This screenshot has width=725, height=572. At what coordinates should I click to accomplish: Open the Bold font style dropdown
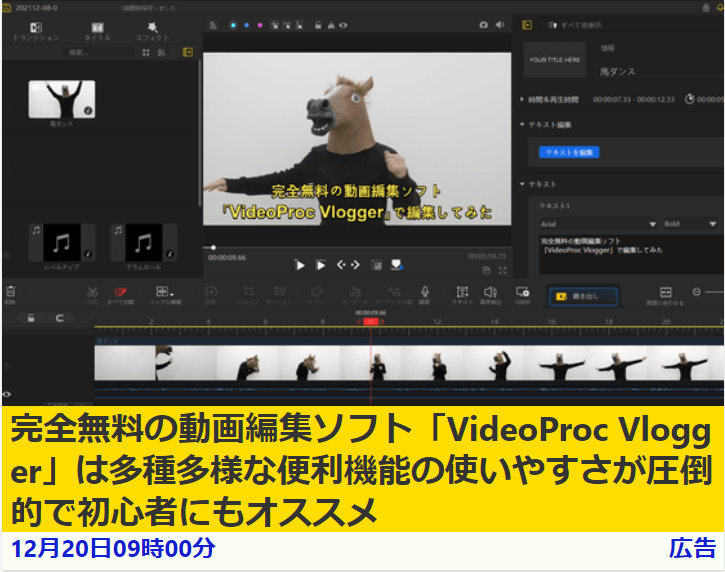[690, 224]
